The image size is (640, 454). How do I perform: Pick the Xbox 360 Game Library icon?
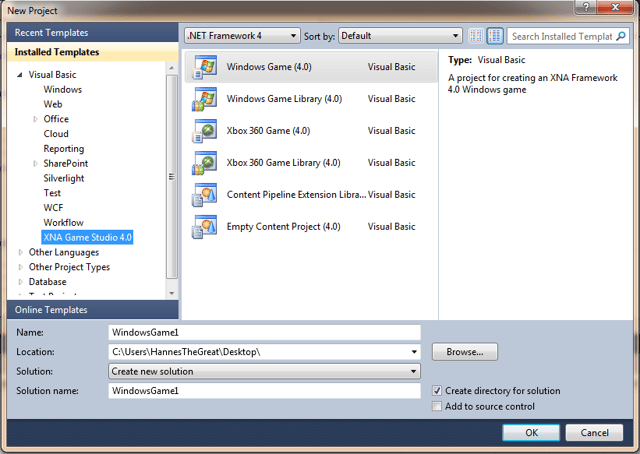[205, 162]
